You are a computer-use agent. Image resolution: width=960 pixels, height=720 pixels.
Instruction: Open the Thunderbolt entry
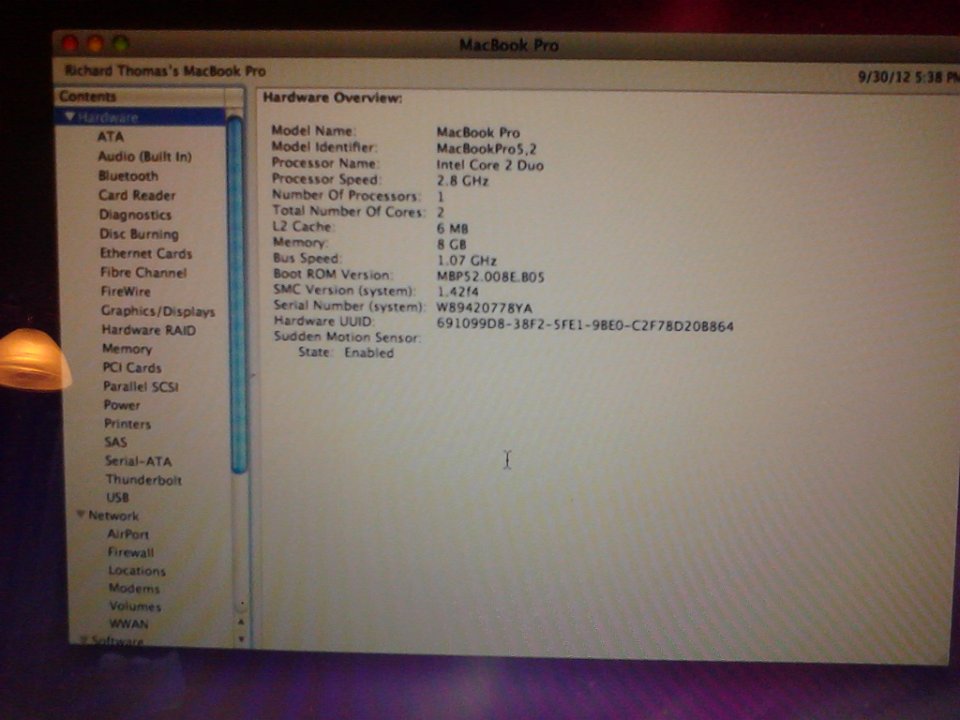coord(144,479)
